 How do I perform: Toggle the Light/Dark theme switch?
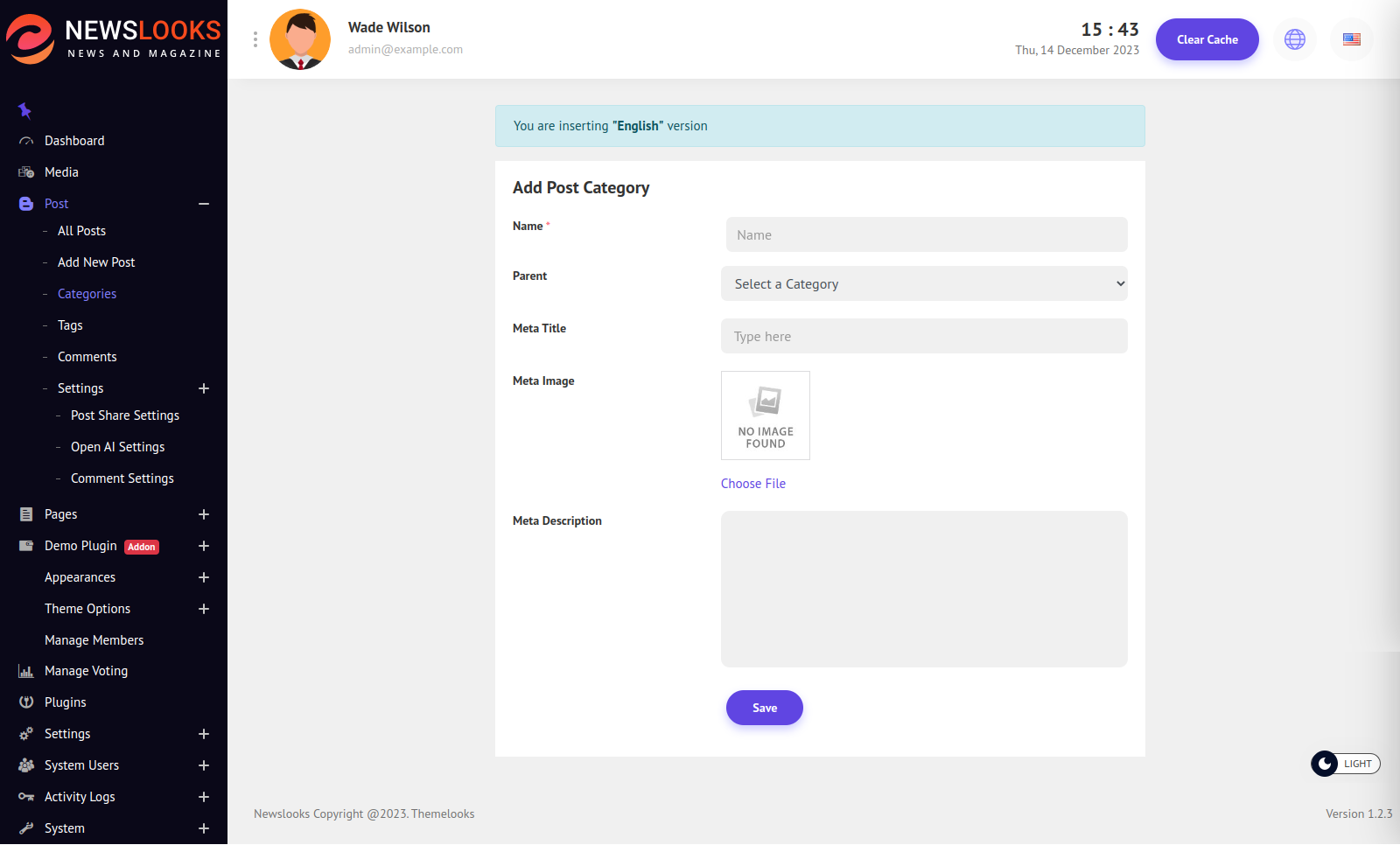[x=1345, y=764]
